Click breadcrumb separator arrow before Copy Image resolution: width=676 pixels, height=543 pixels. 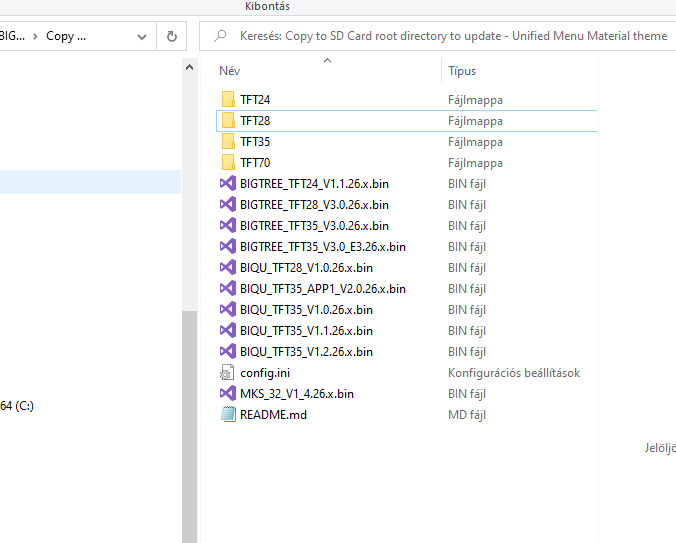click(35, 37)
